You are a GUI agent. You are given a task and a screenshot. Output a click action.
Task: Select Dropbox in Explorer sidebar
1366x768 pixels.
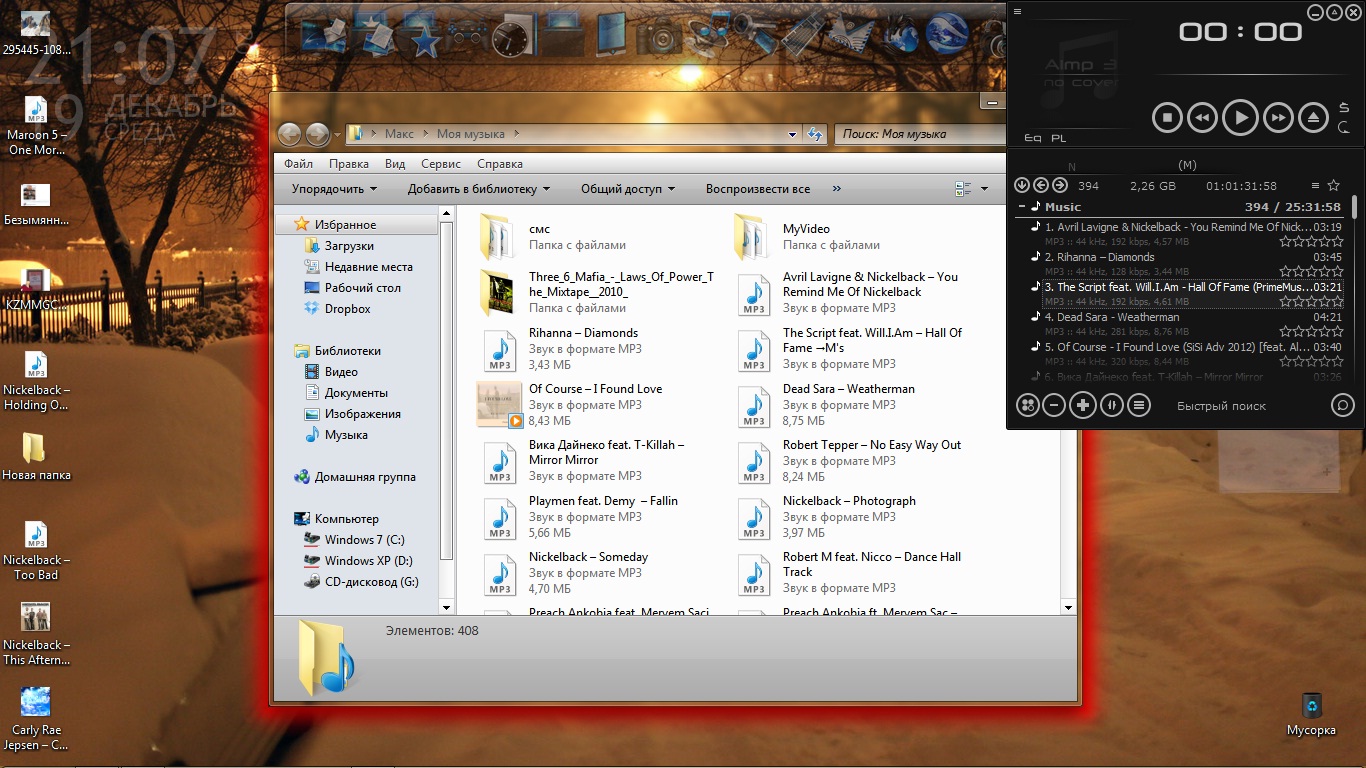(x=347, y=309)
